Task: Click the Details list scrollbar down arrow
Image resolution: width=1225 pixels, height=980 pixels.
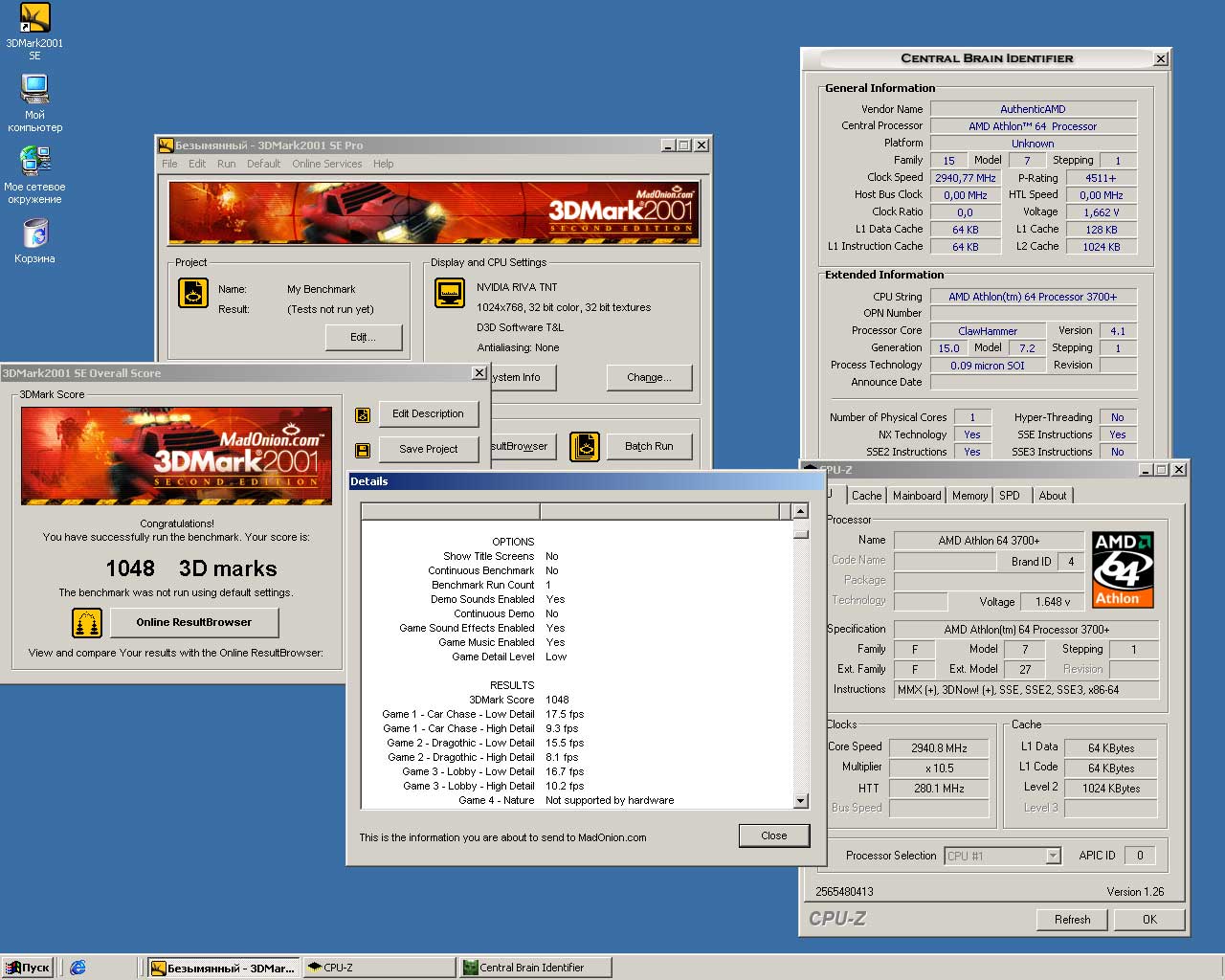Action: pos(801,801)
